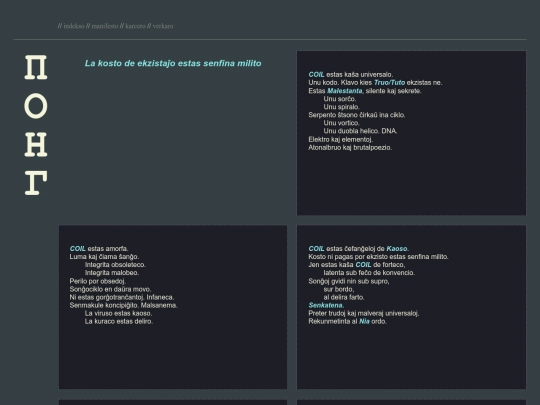Click 'COIL estas kaŝa universalo.' line
540x405 pixels.
[x=351, y=74]
